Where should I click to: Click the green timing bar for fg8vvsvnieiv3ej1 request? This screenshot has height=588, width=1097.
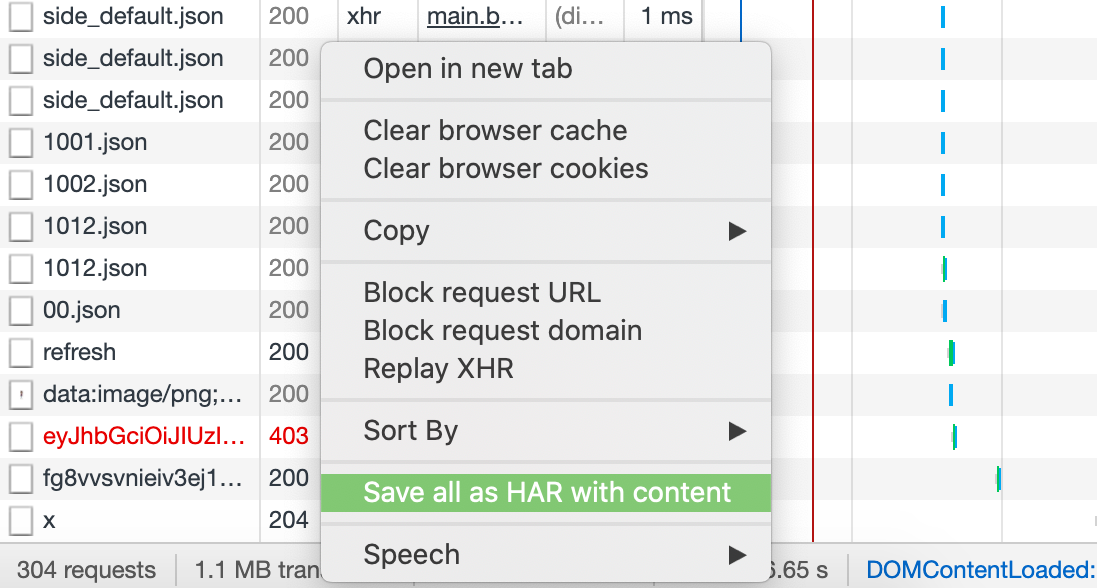pyautogui.click(x=997, y=478)
